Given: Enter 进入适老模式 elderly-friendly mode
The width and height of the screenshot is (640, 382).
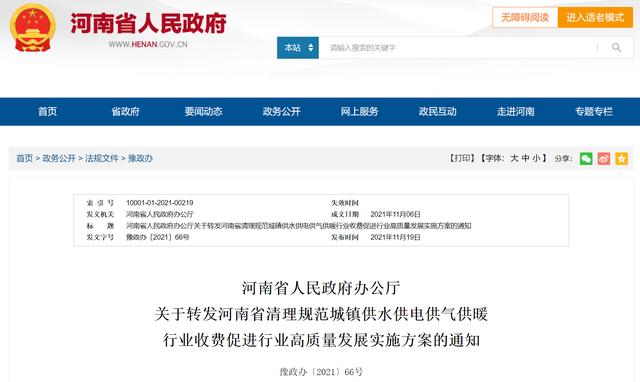Looking at the screenshot, I should coord(595,18).
